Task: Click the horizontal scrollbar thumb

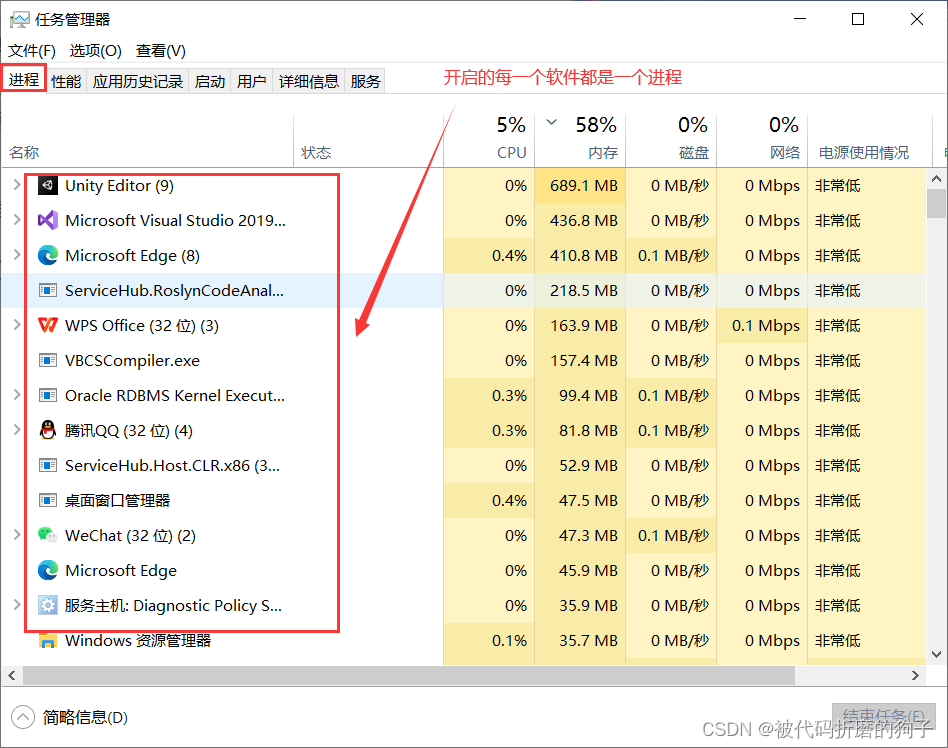Action: coord(409,675)
